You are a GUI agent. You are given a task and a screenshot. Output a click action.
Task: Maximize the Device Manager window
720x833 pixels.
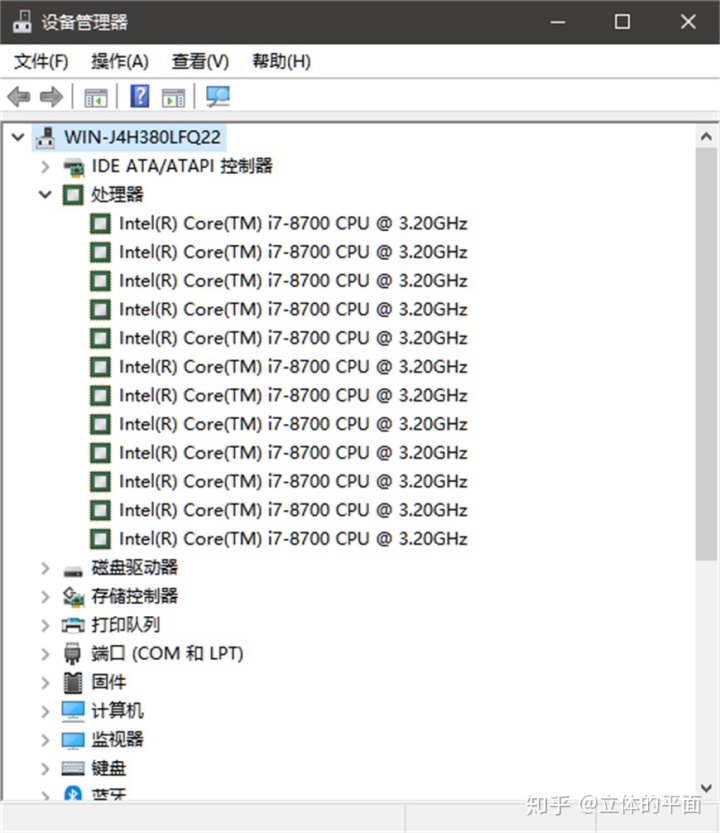[x=622, y=22]
